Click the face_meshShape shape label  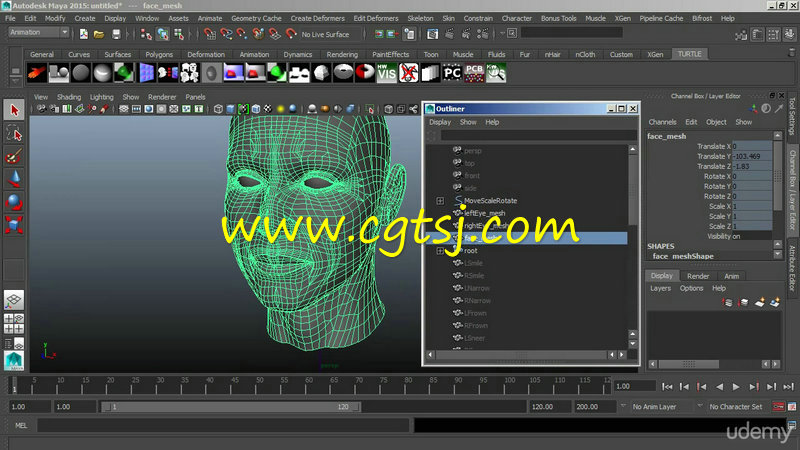tap(683, 256)
